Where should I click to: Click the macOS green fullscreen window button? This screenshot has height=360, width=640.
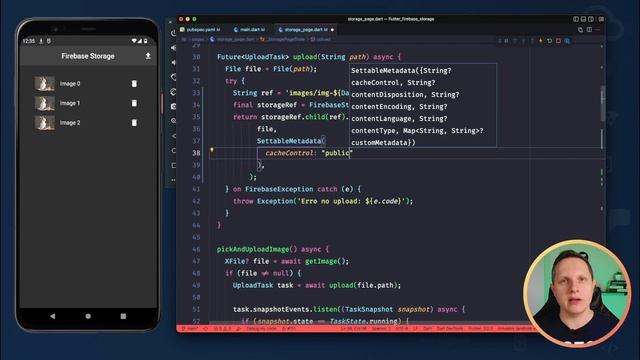(195, 19)
